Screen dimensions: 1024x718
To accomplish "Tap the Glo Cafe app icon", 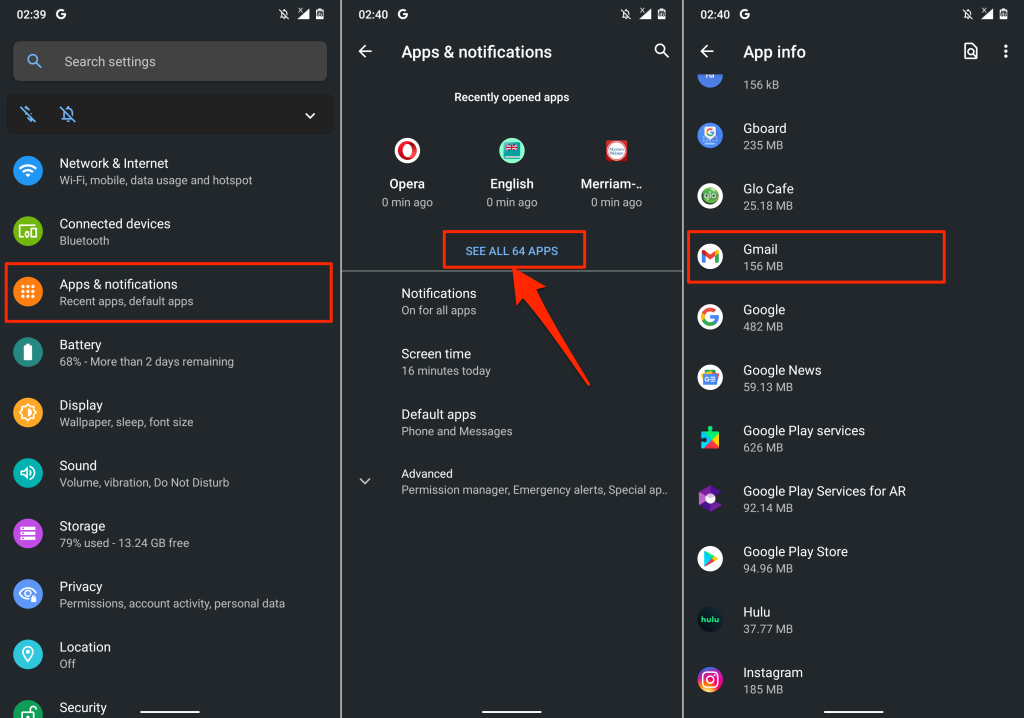I will (710, 197).
